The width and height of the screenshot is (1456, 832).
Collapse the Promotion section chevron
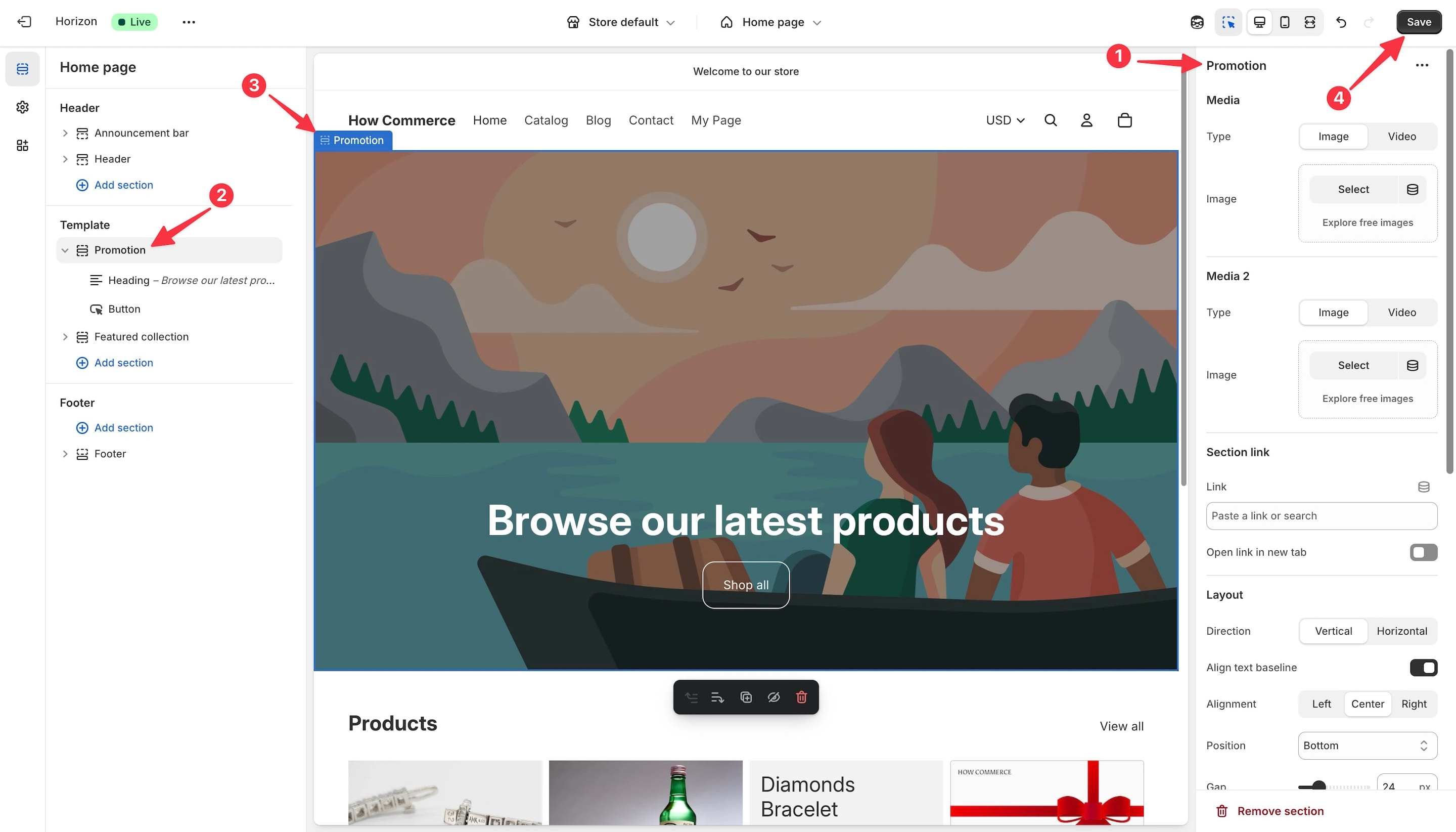point(65,250)
